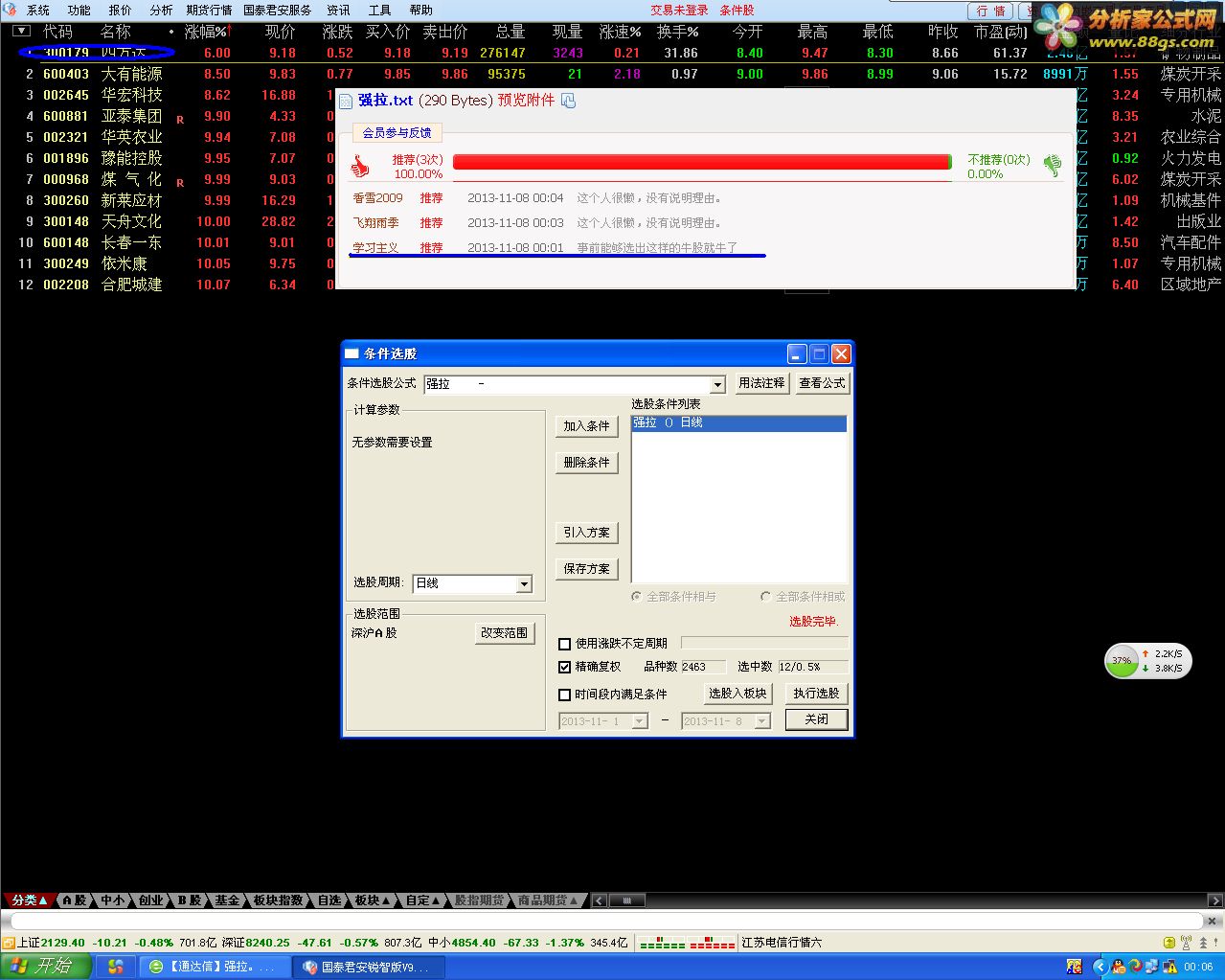
Task: Expand the 板块 tab menu
Action: [374, 900]
